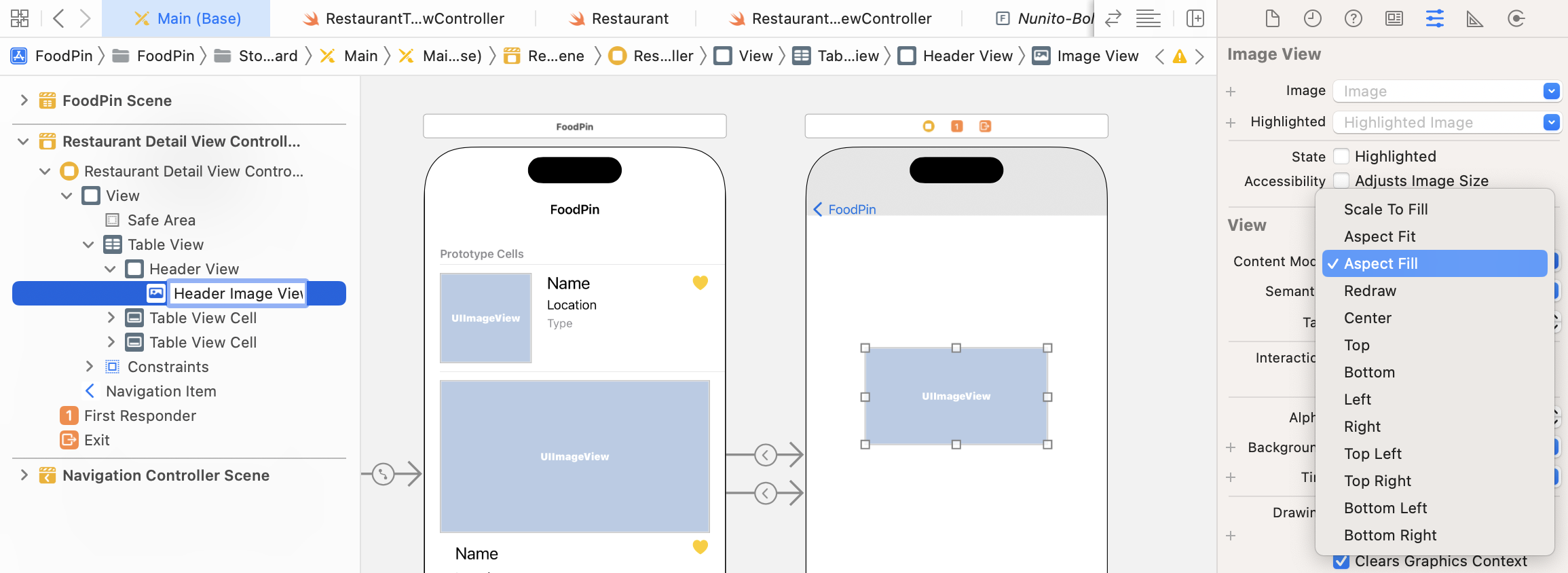Click Image View in the breadcrumb
Image resolution: width=1568 pixels, height=573 pixels.
[x=1085, y=56]
